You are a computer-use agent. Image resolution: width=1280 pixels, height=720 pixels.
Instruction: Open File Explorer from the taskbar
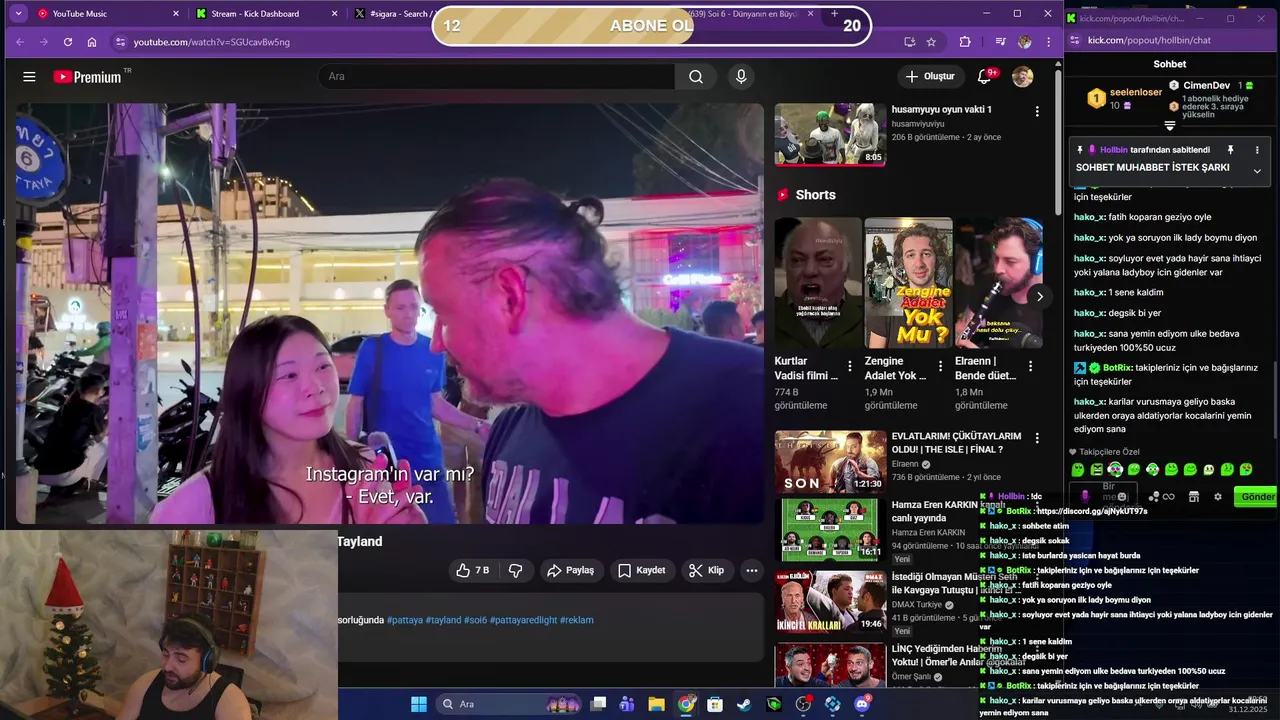(656, 704)
